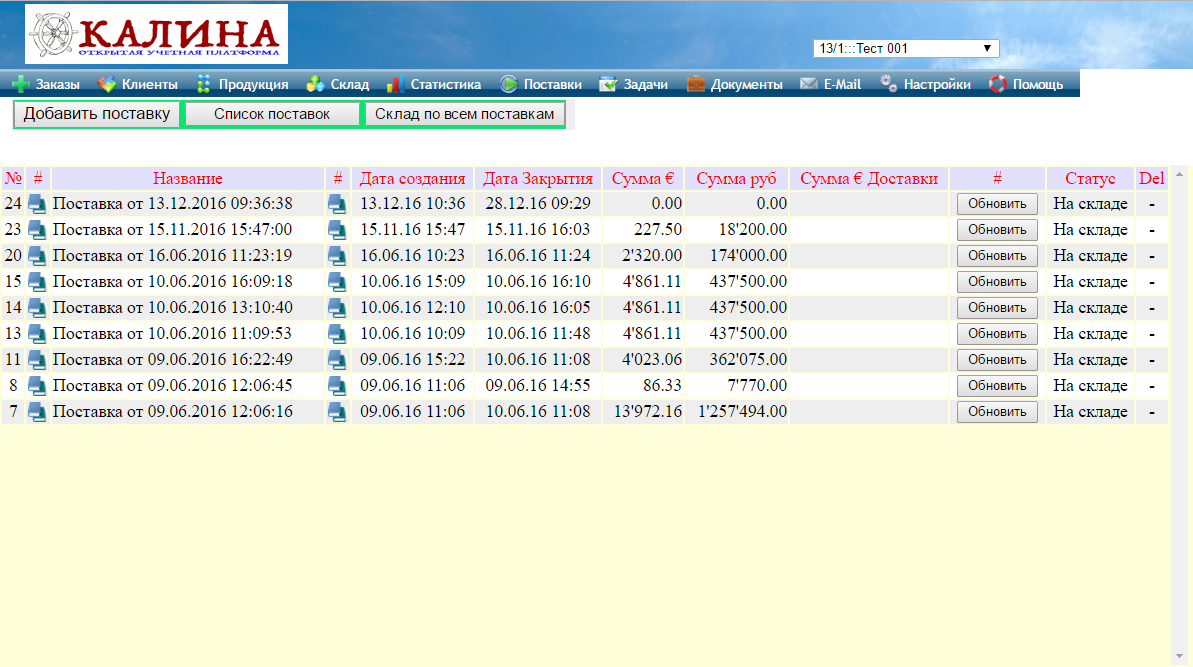The height and width of the screenshot is (667, 1193).
Task: Click the left icon of delivery 14
Action: pyautogui.click(x=37, y=307)
